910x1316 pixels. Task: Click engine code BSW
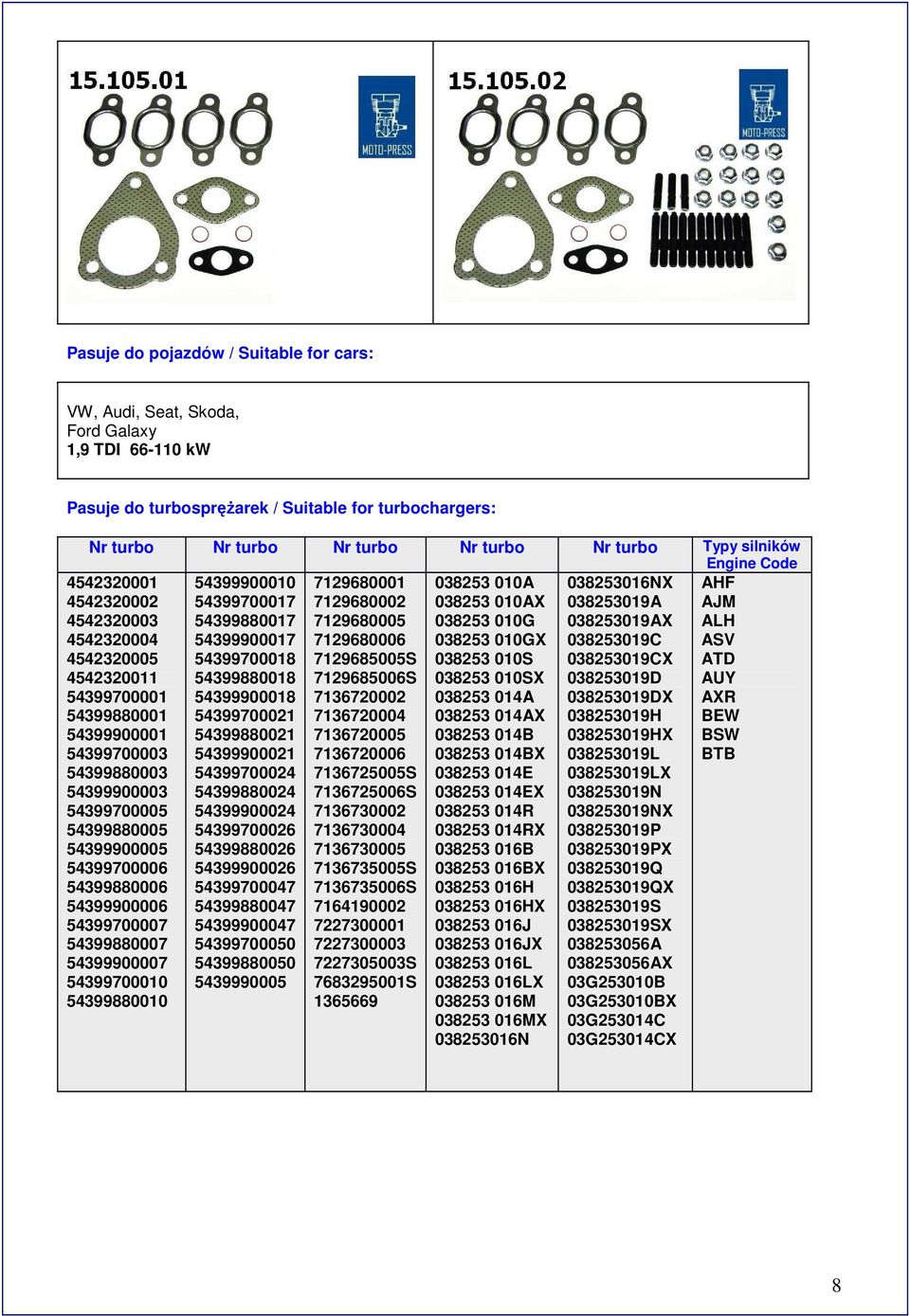click(720, 734)
